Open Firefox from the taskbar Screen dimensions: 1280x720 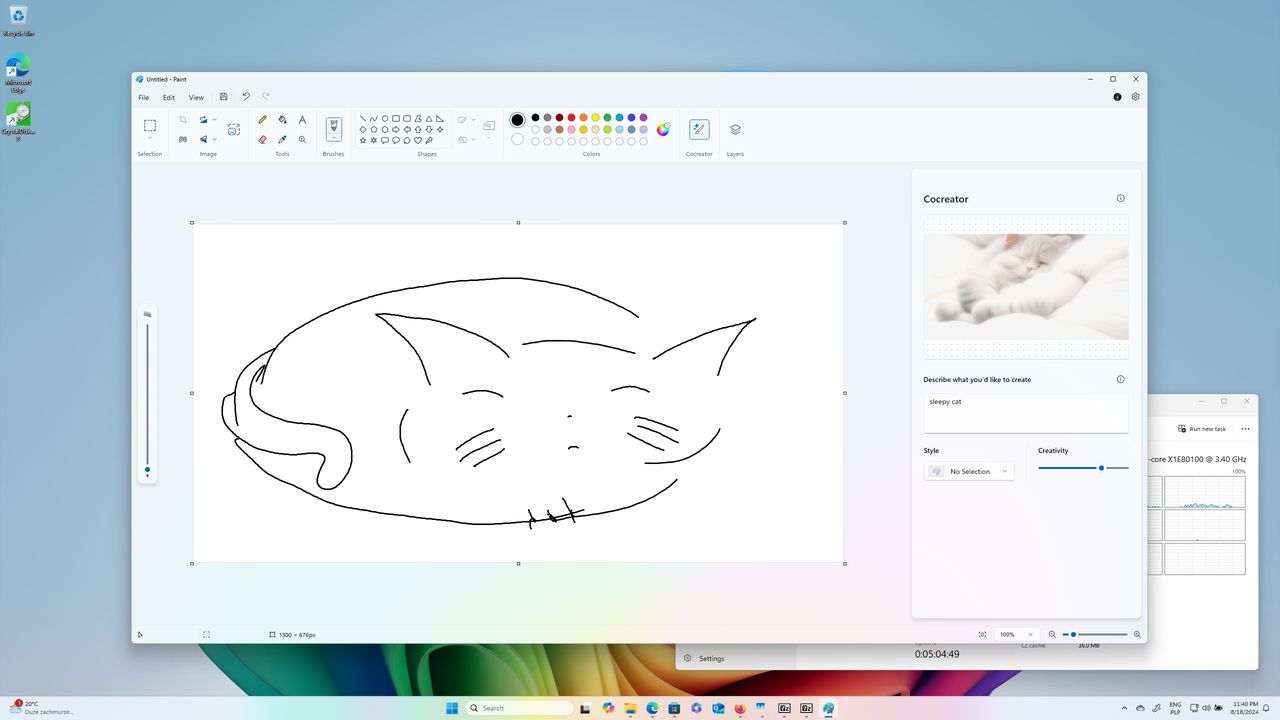[x=740, y=708]
